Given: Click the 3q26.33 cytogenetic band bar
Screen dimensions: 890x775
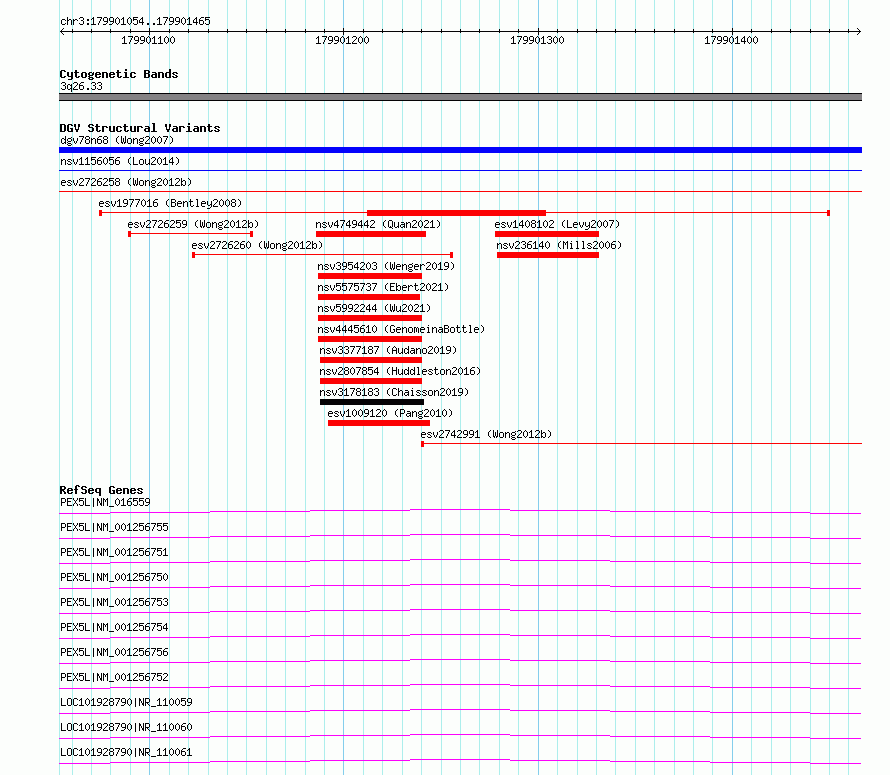Looking at the screenshot, I should [x=460, y=97].
